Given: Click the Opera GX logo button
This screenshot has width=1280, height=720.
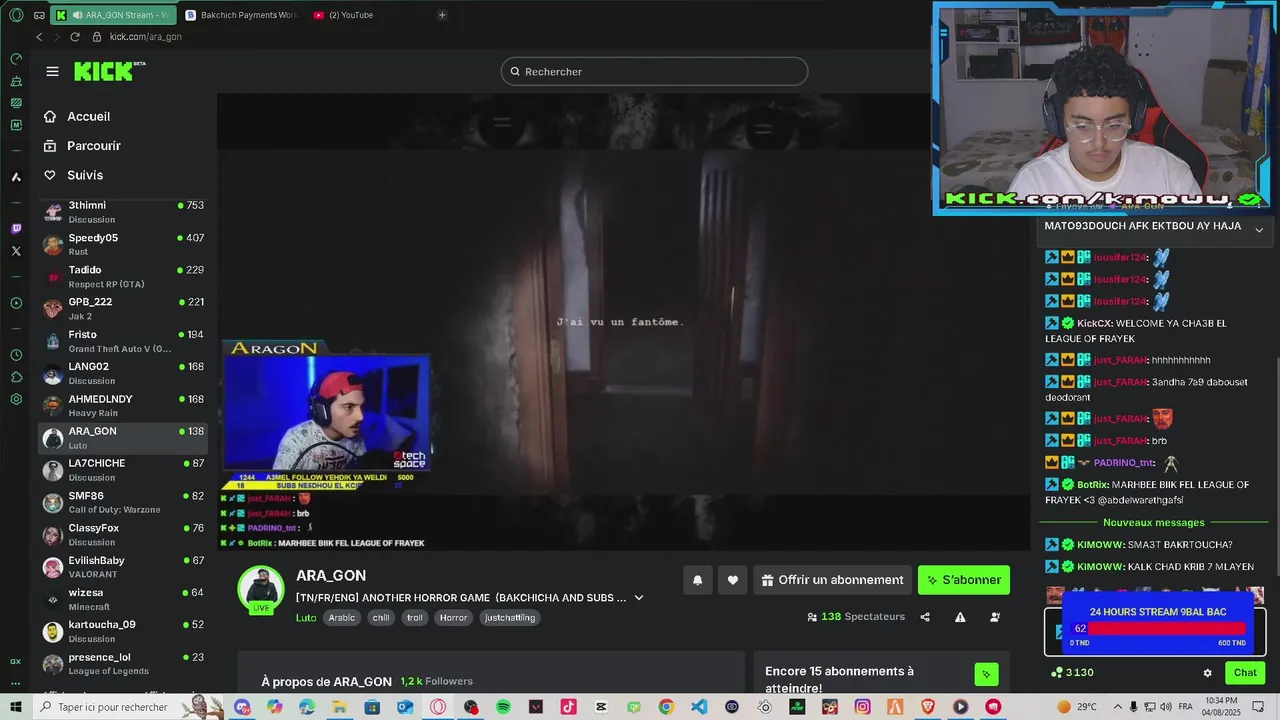Looking at the screenshot, I should coord(16,15).
